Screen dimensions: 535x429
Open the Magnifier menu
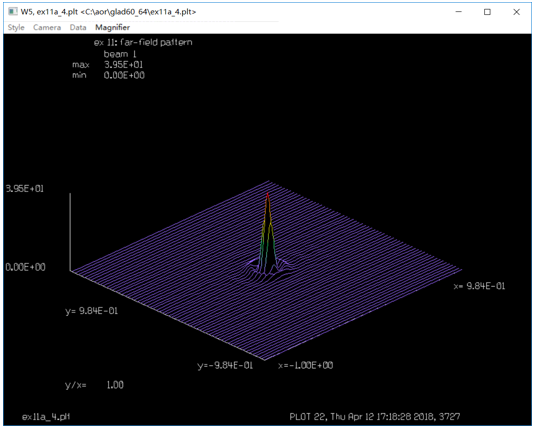click(112, 28)
